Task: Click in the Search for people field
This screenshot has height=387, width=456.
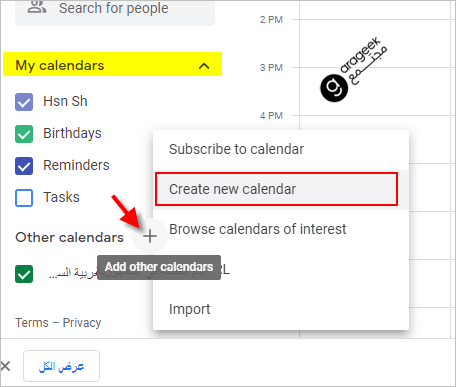Action: (x=115, y=10)
